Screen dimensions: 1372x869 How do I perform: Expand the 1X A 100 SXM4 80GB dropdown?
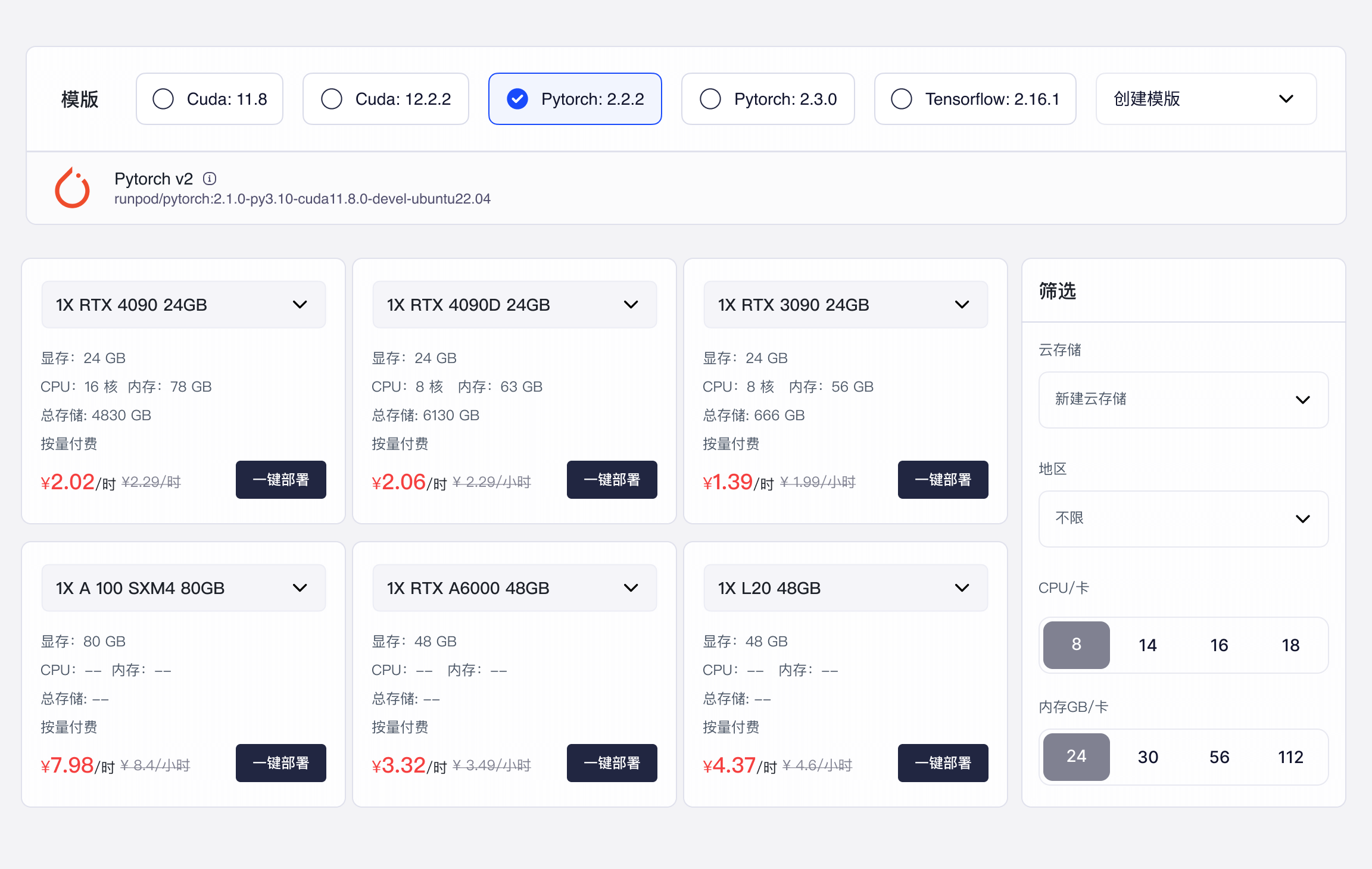[183, 588]
